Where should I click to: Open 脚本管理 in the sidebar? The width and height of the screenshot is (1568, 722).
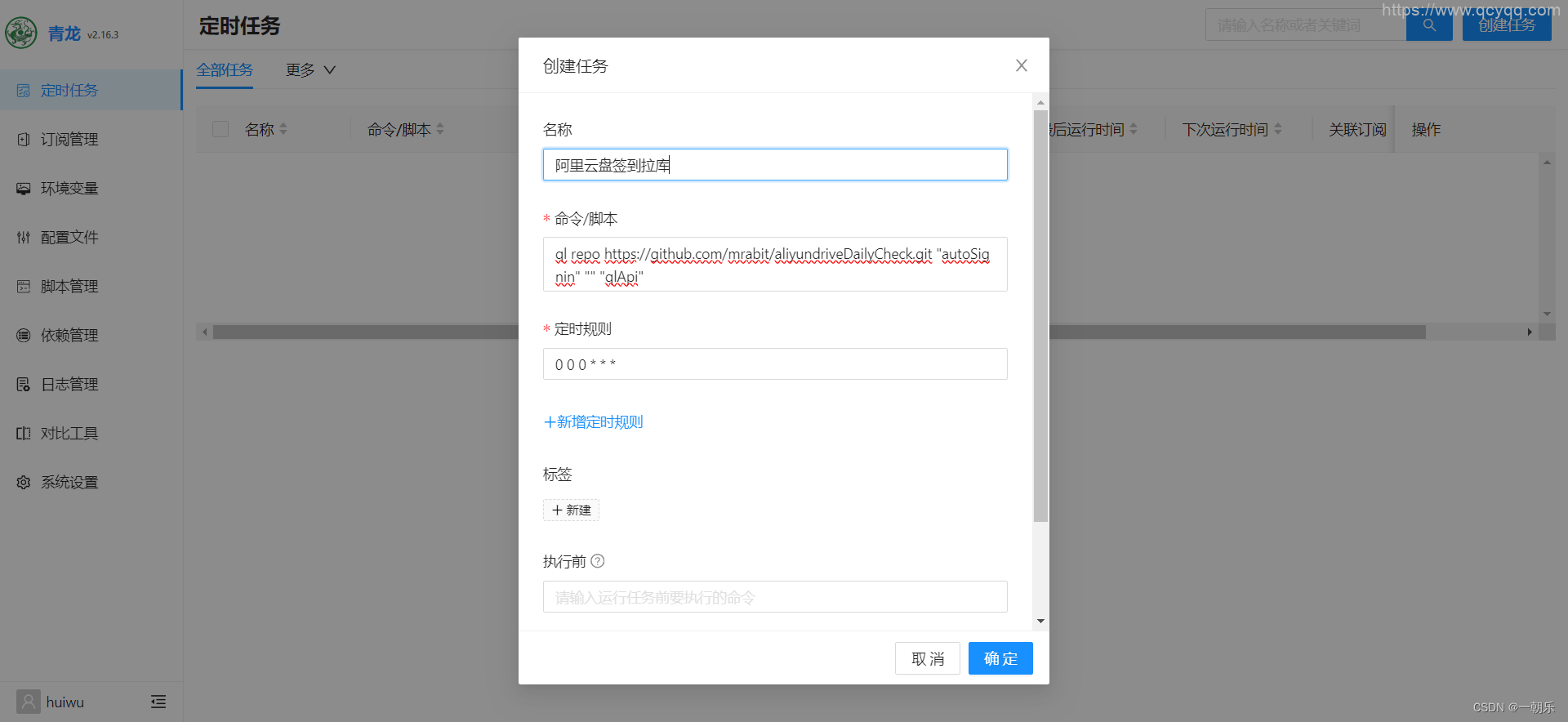(69, 287)
